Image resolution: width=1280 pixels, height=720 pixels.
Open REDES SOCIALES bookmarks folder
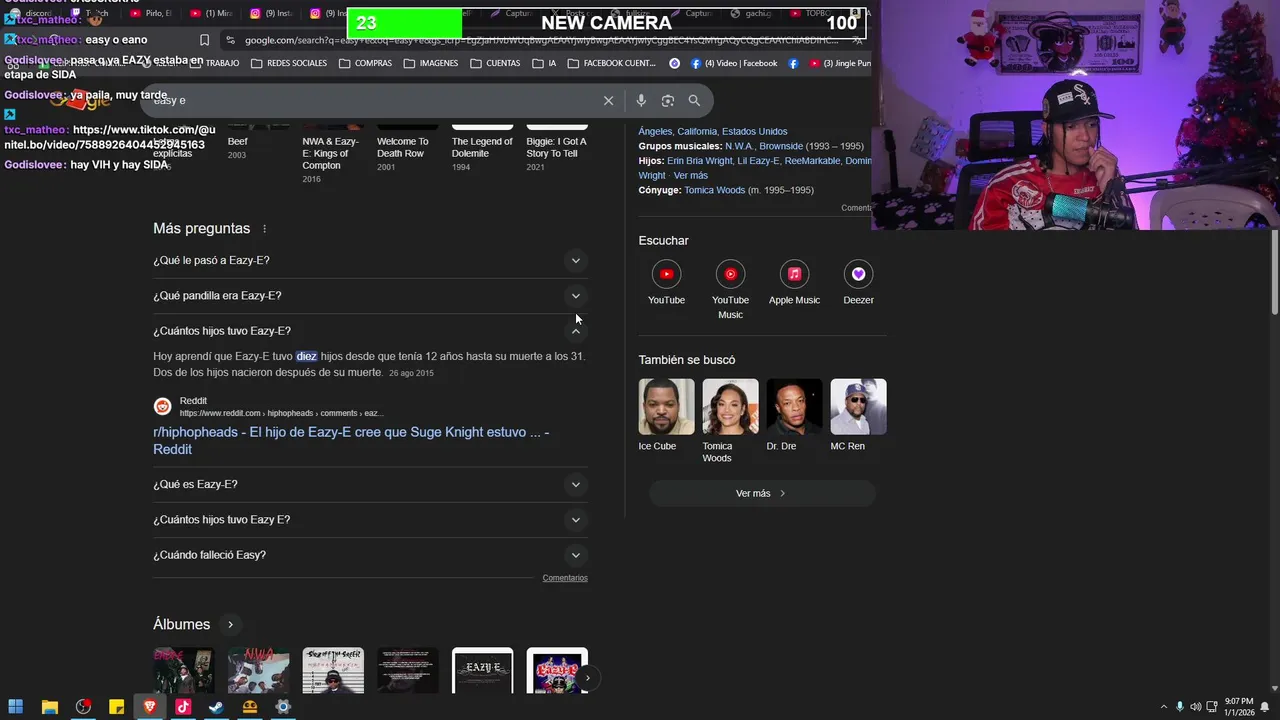click(x=289, y=63)
